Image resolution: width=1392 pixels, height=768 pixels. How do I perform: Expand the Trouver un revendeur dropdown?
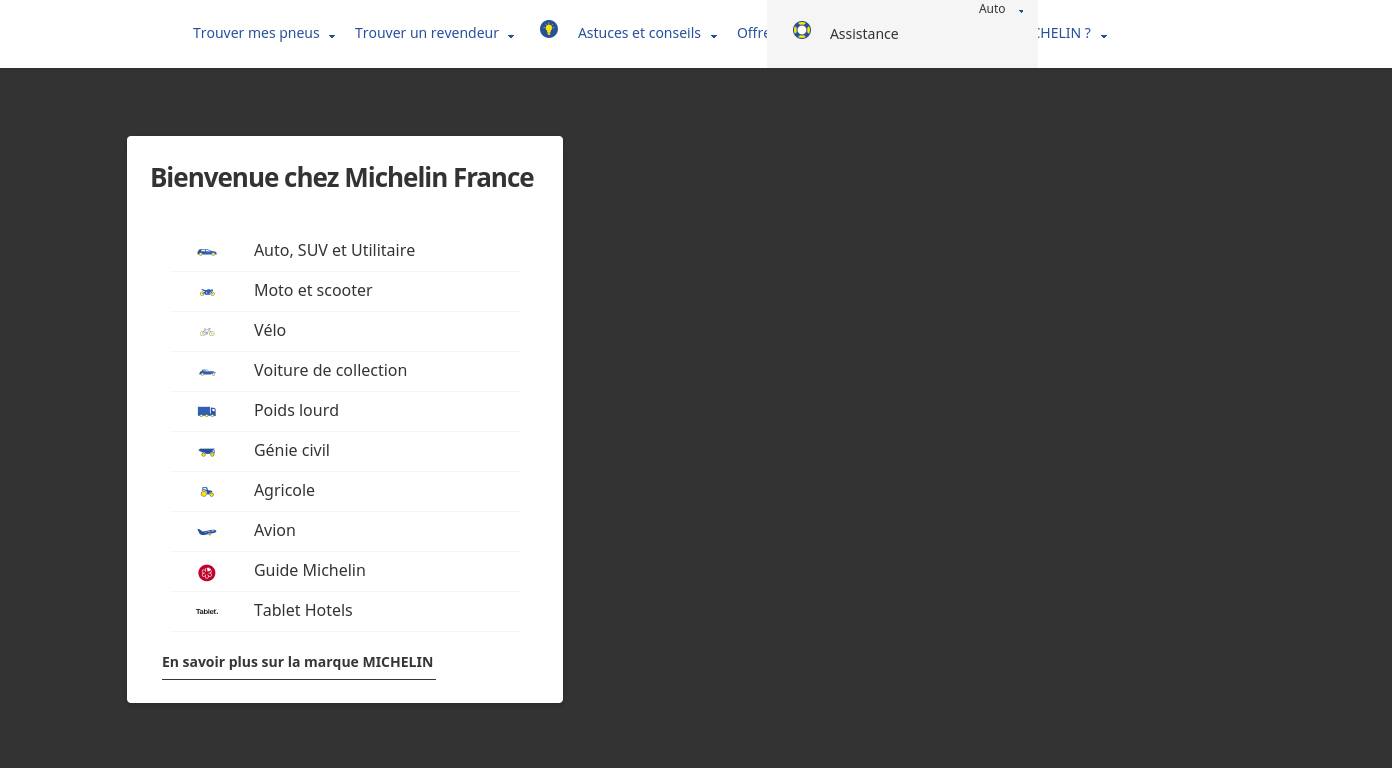point(434,33)
